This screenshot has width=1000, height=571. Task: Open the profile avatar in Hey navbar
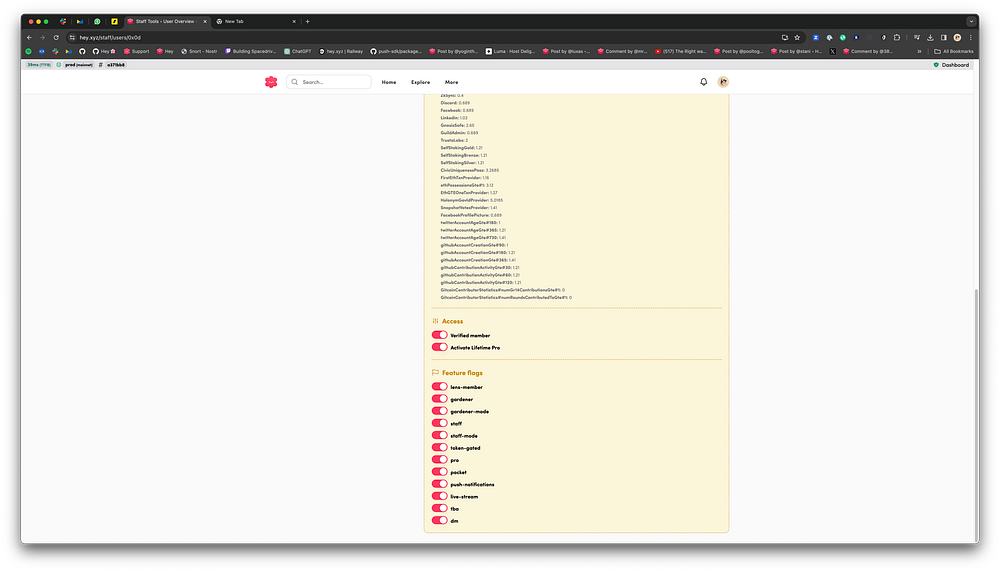point(723,82)
